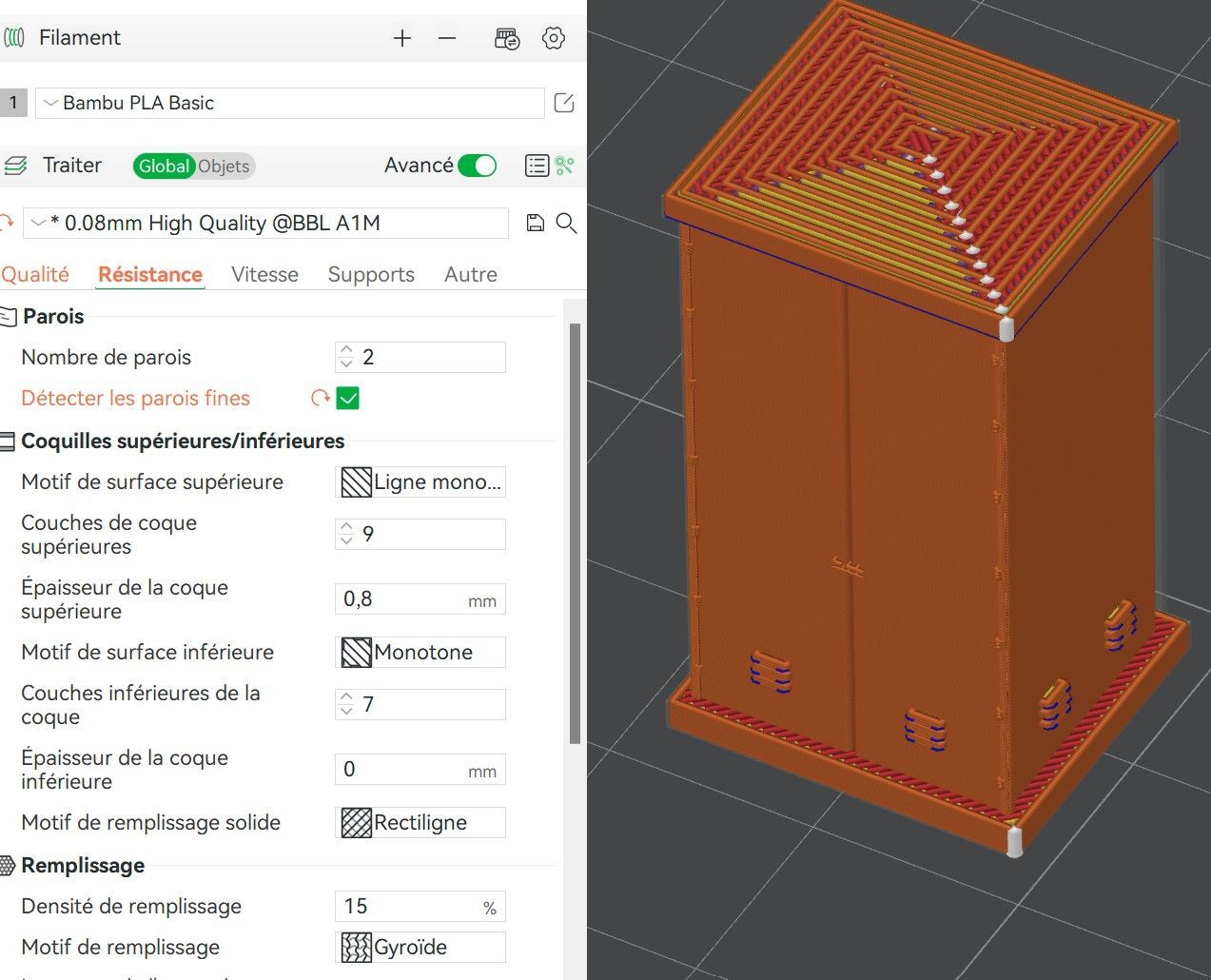Open 0.08mm High Quality preset dropdown
This screenshot has width=1211, height=980.
coord(266,223)
